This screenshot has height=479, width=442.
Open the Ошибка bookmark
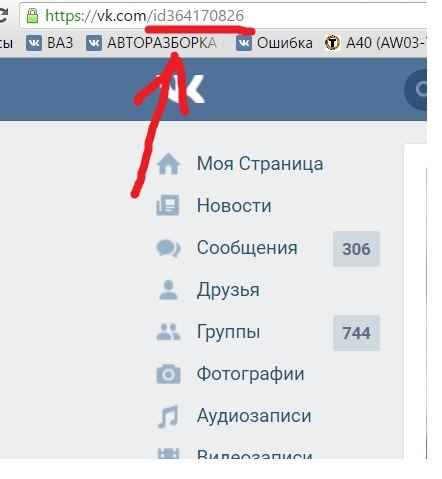click(x=274, y=43)
